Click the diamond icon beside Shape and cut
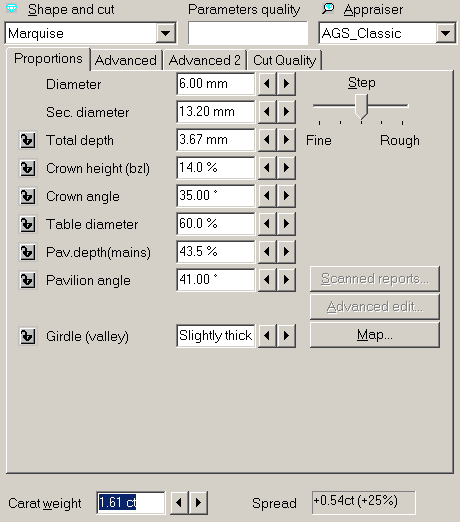 pos(12,9)
